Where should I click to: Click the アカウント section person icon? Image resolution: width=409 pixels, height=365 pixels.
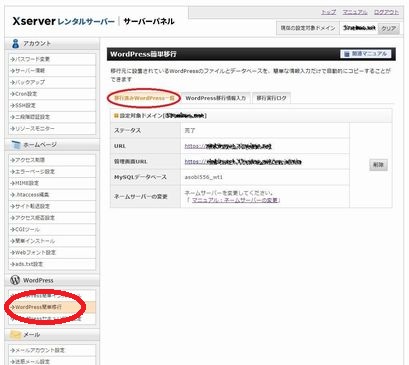point(15,43)
